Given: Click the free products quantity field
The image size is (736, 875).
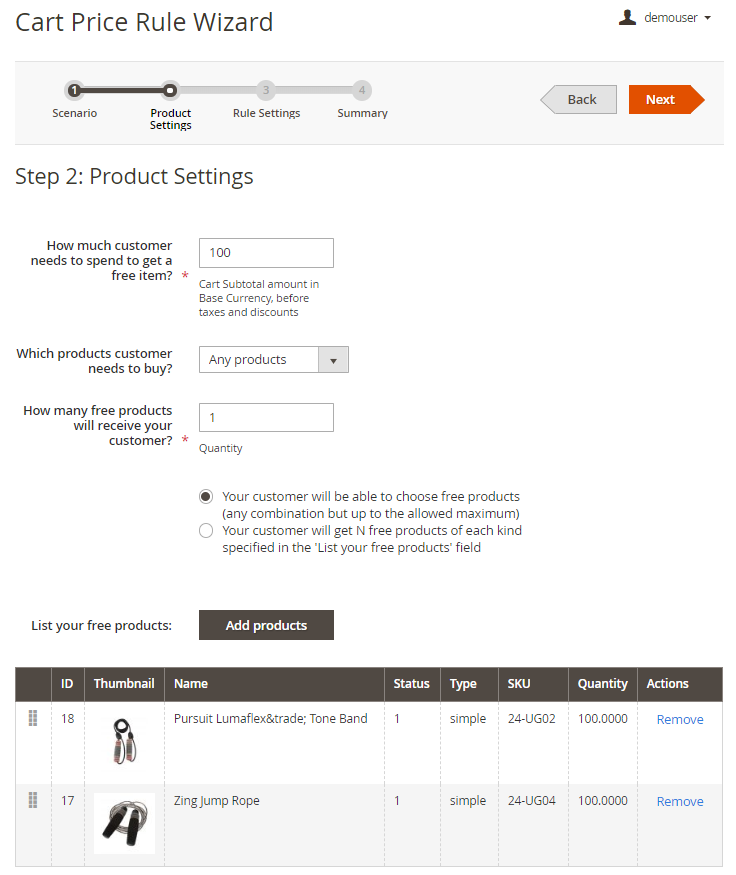Looking at the screenshot, I should click(266, 418).
